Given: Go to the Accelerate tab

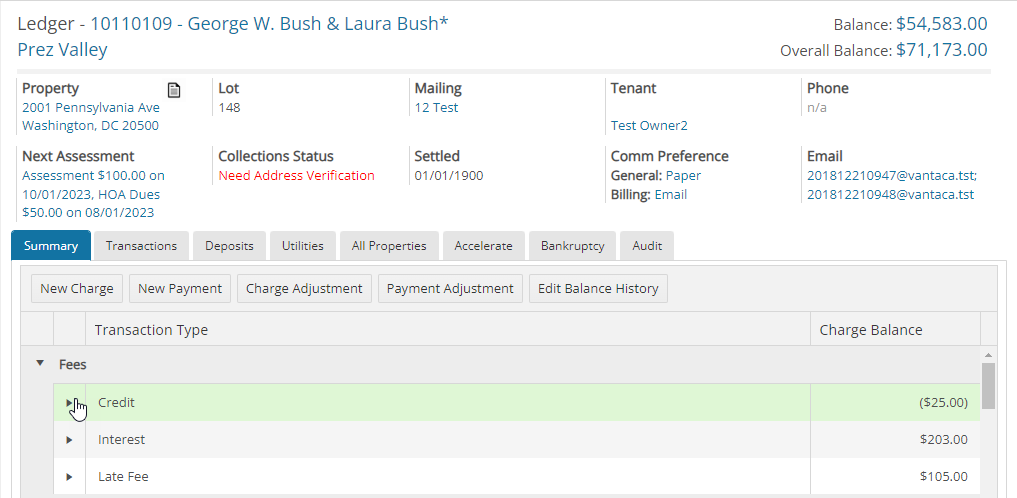Looking at the screenshot, I should pyautogui.click(x=483, y=246).
